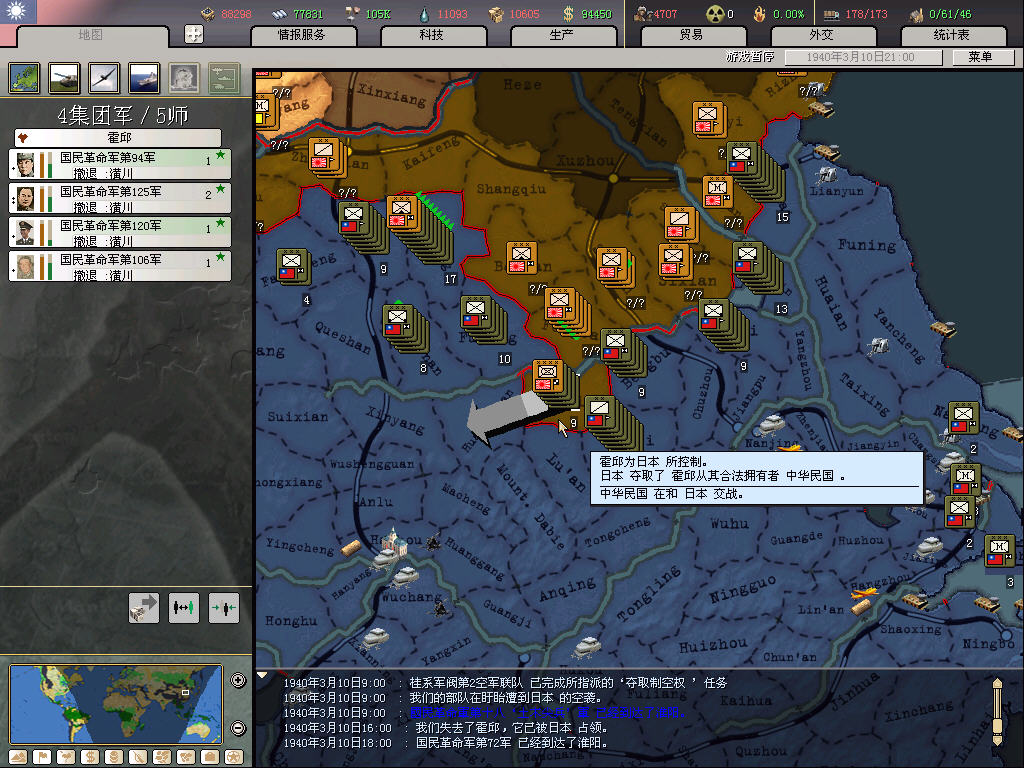Click the industrial capacity icon near 0/61/46
Viewport: 1024px width, 768px height.
point(918,14)
